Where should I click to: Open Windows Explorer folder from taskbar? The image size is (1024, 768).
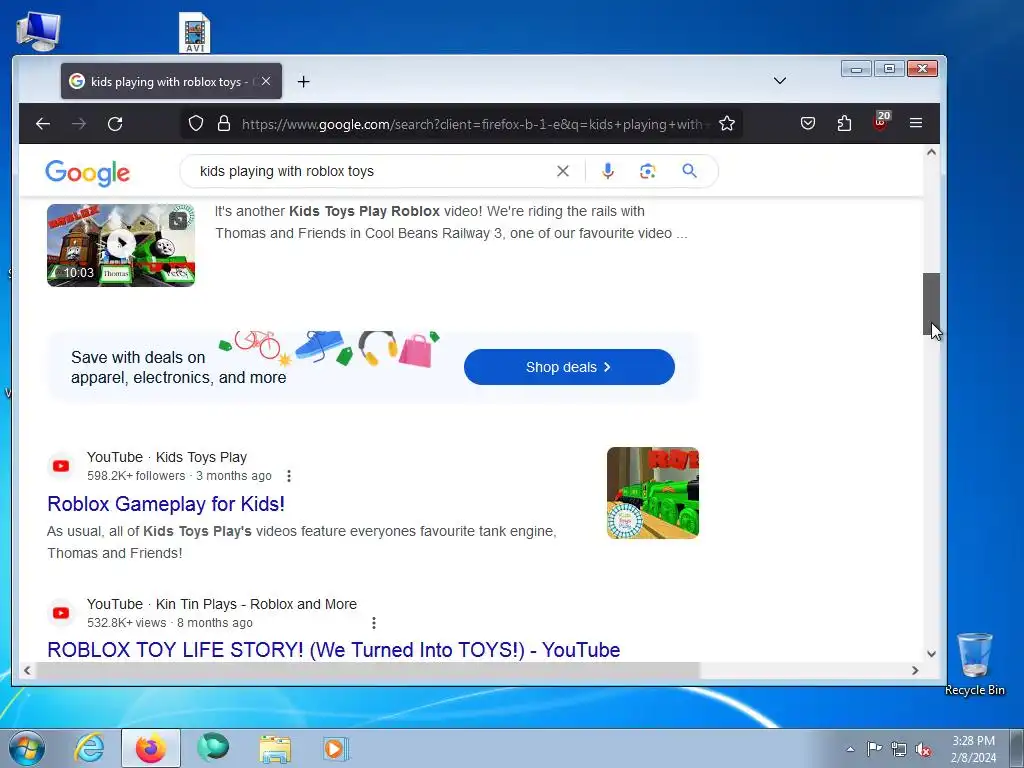(x=275, y=748)
